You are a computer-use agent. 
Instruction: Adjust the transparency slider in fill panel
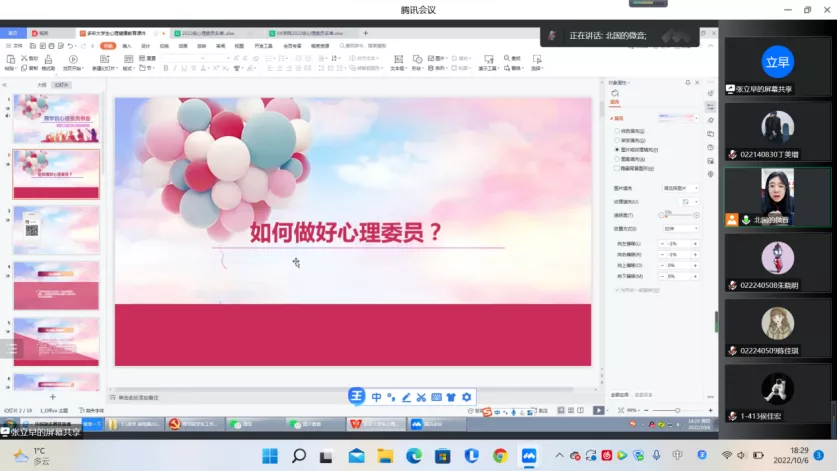point(666,215)
